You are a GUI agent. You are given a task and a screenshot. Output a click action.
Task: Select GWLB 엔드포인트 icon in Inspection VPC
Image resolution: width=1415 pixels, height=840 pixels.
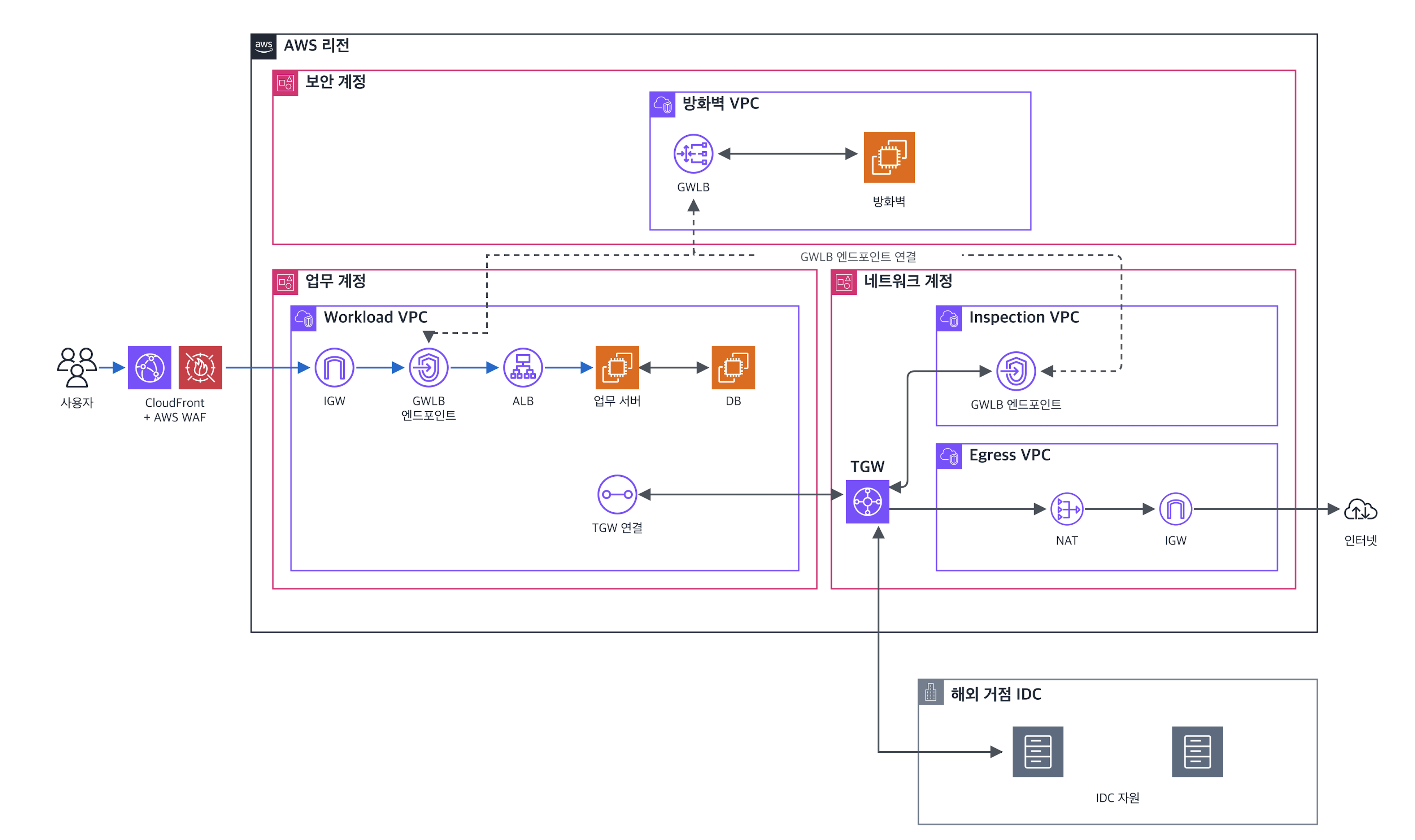[x=1016, y=371]
